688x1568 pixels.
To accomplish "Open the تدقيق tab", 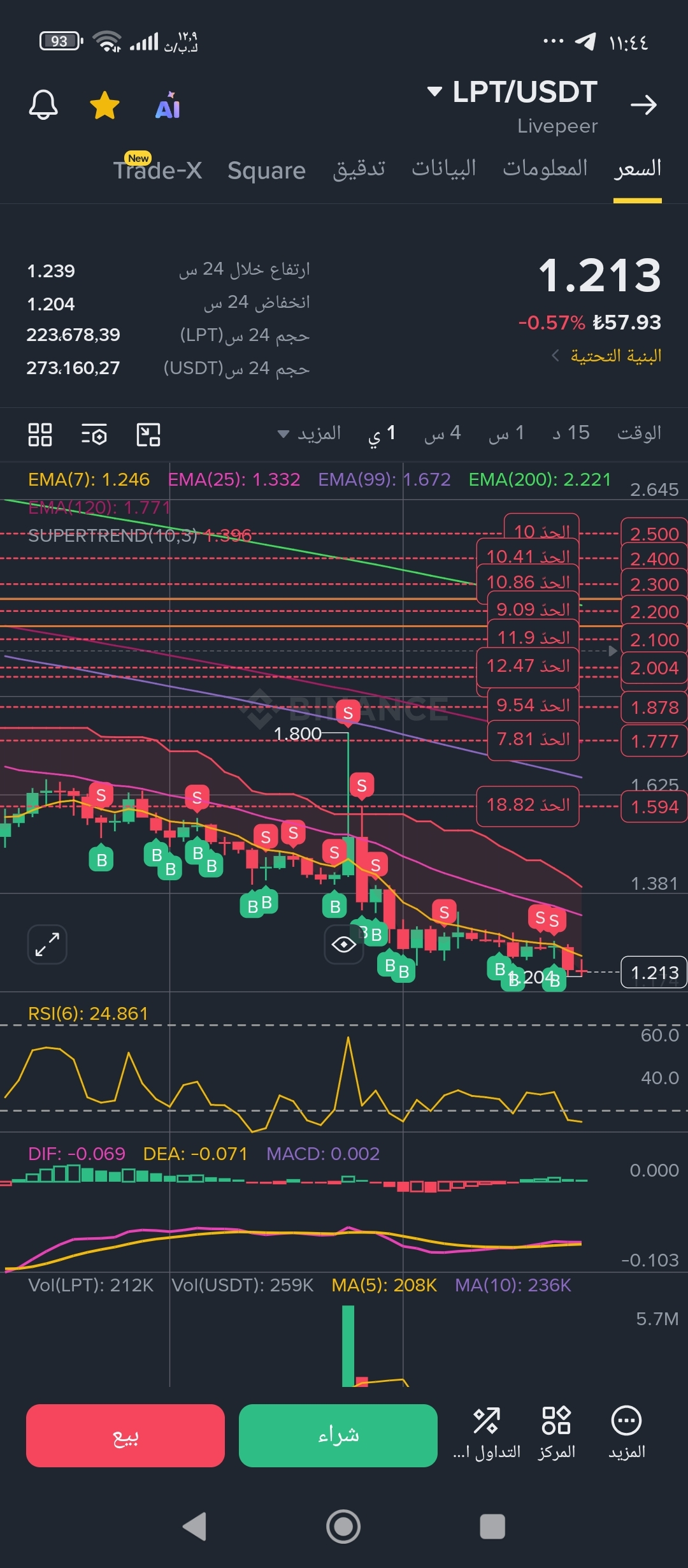I will click(x=359, y=168).
